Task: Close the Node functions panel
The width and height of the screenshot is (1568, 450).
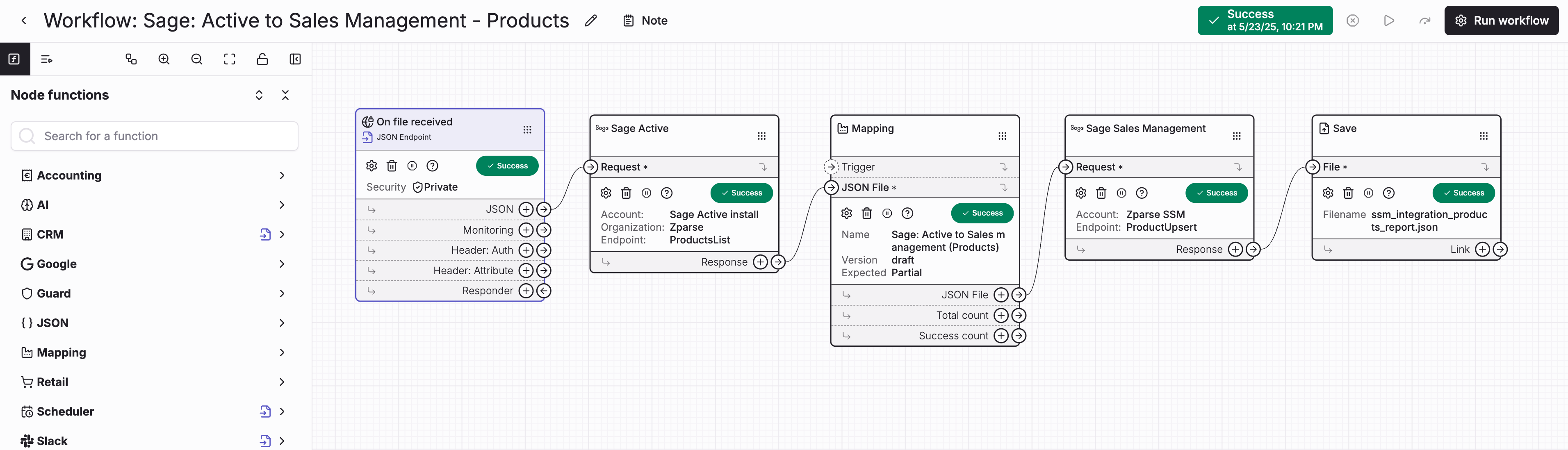Action: coord(285,95)
